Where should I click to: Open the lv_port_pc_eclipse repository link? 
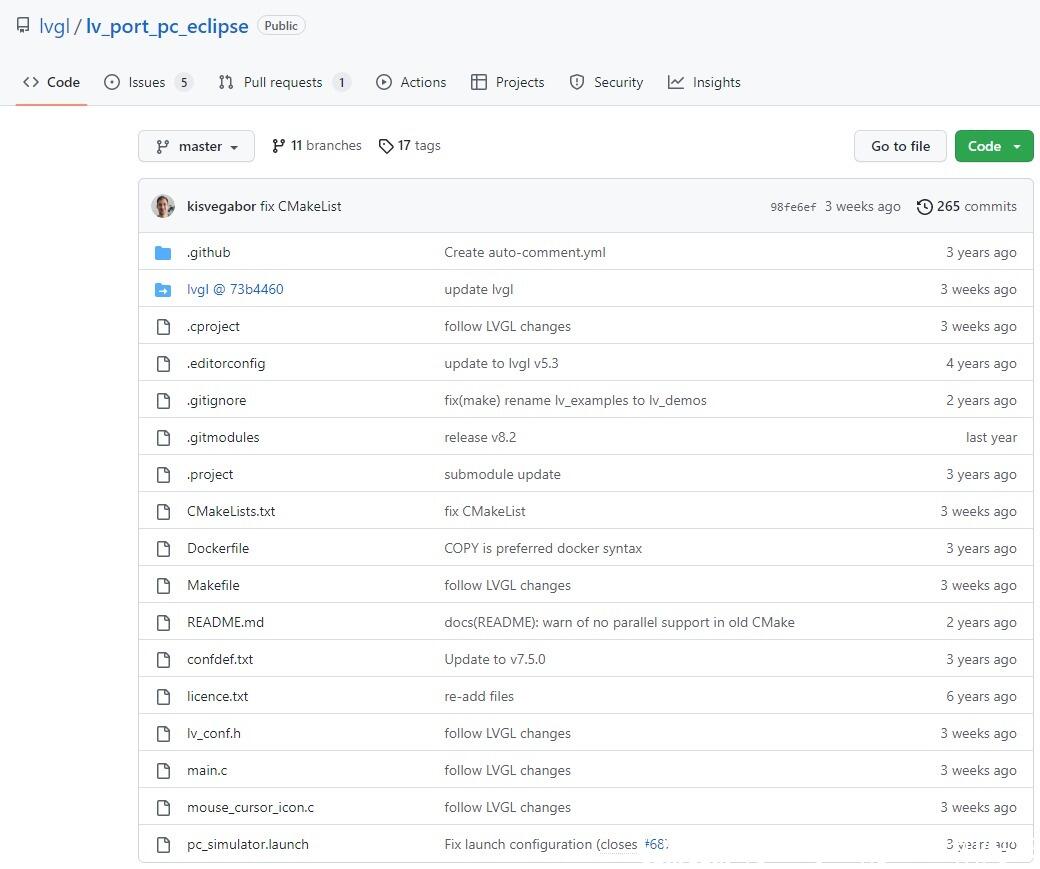[x=167, y=26]
